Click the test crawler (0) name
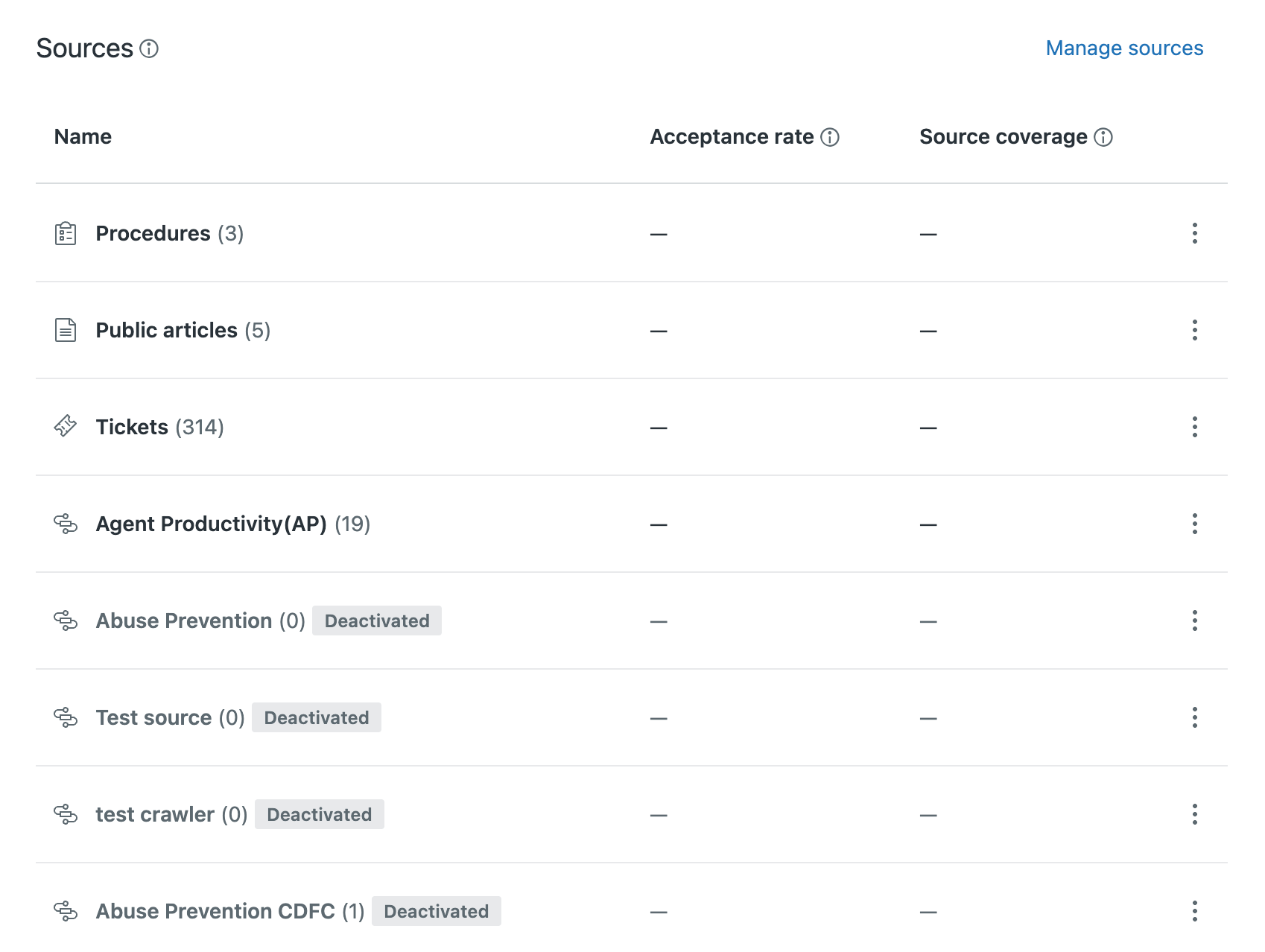The image size is (1265, 952). click(172, 815)
